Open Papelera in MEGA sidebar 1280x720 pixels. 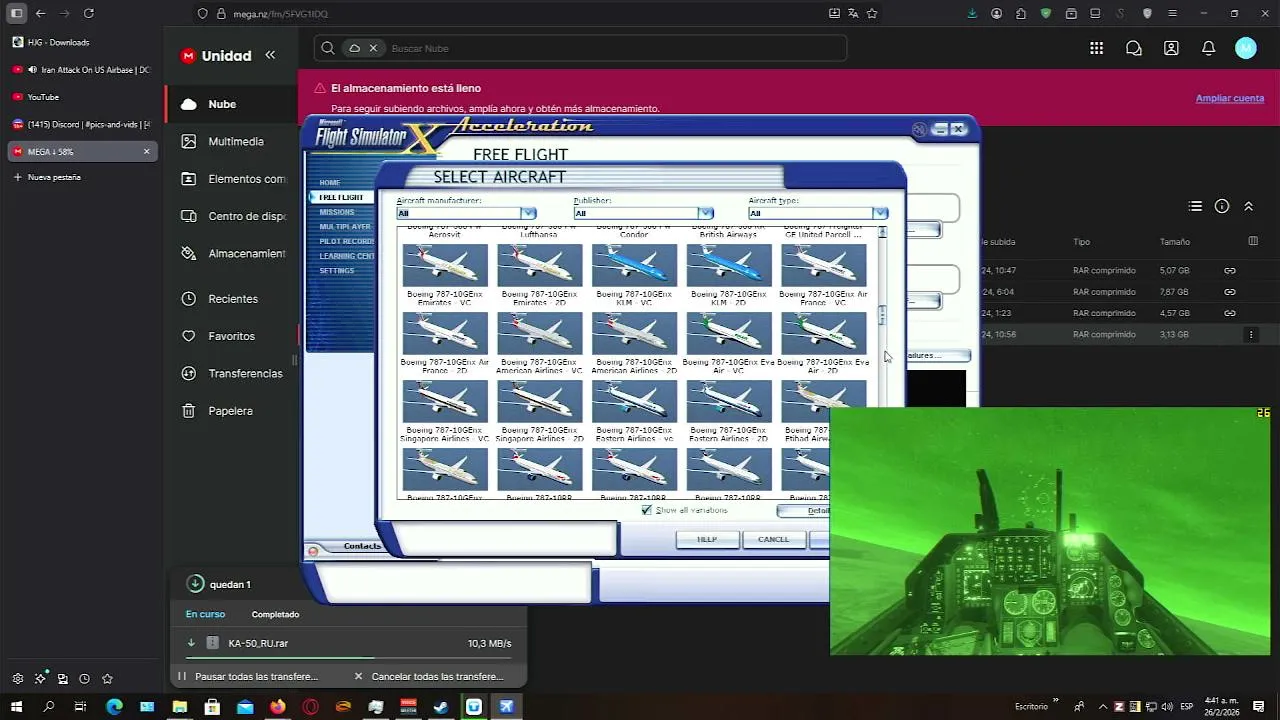[x=230, y=411]
